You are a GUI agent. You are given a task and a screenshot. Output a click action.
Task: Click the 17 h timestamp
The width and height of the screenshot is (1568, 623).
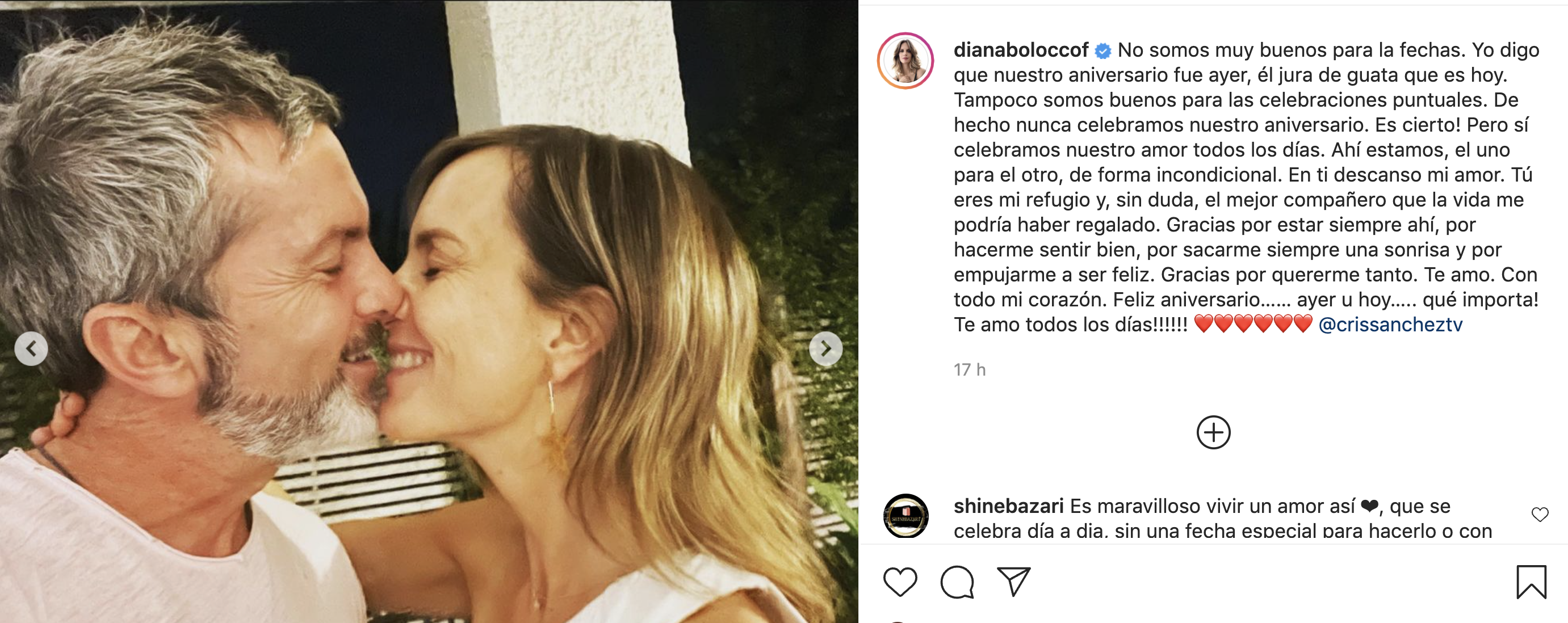pos(970,370)
